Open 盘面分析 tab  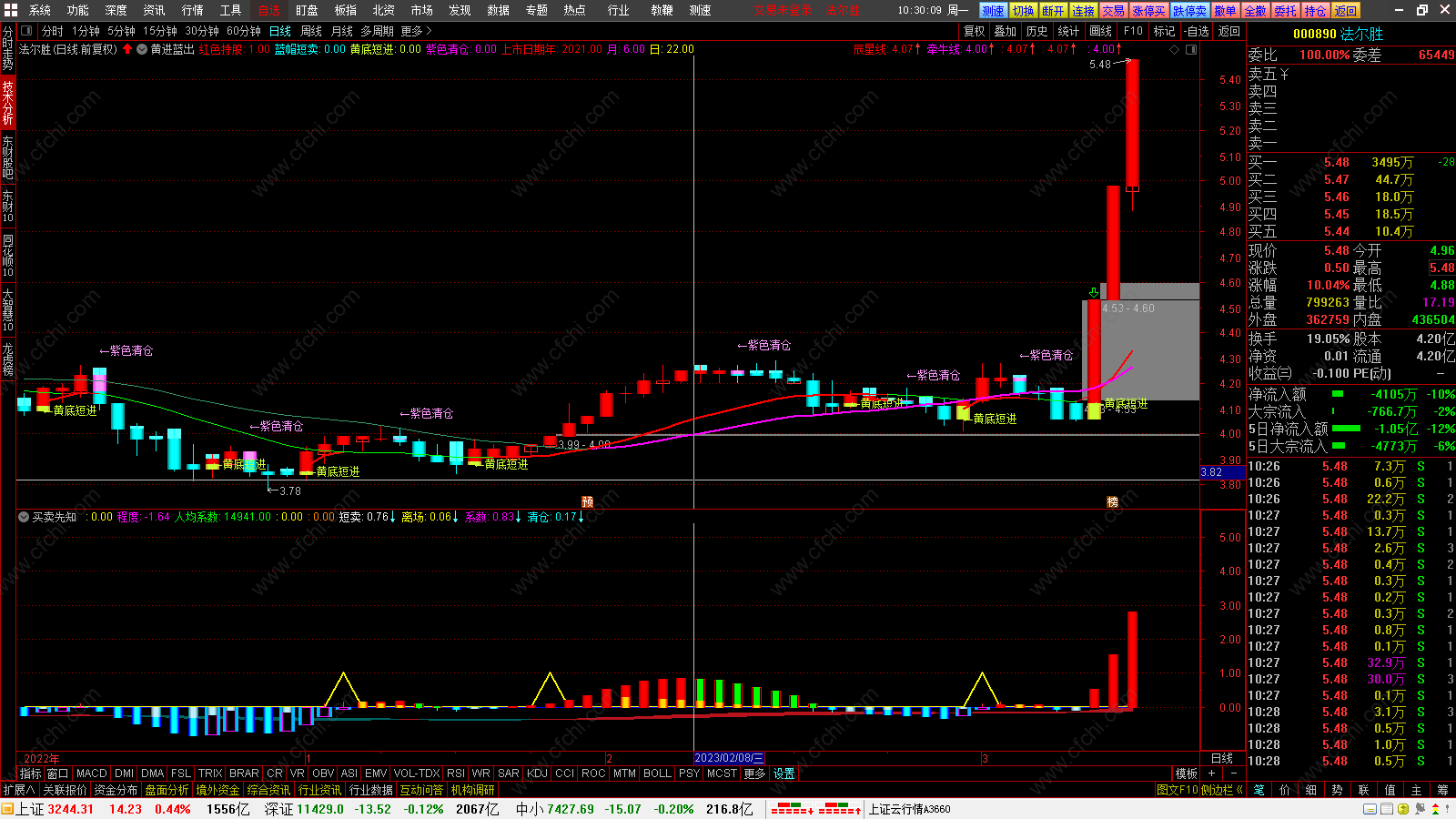pyautogui.click(x=167, y=790)
